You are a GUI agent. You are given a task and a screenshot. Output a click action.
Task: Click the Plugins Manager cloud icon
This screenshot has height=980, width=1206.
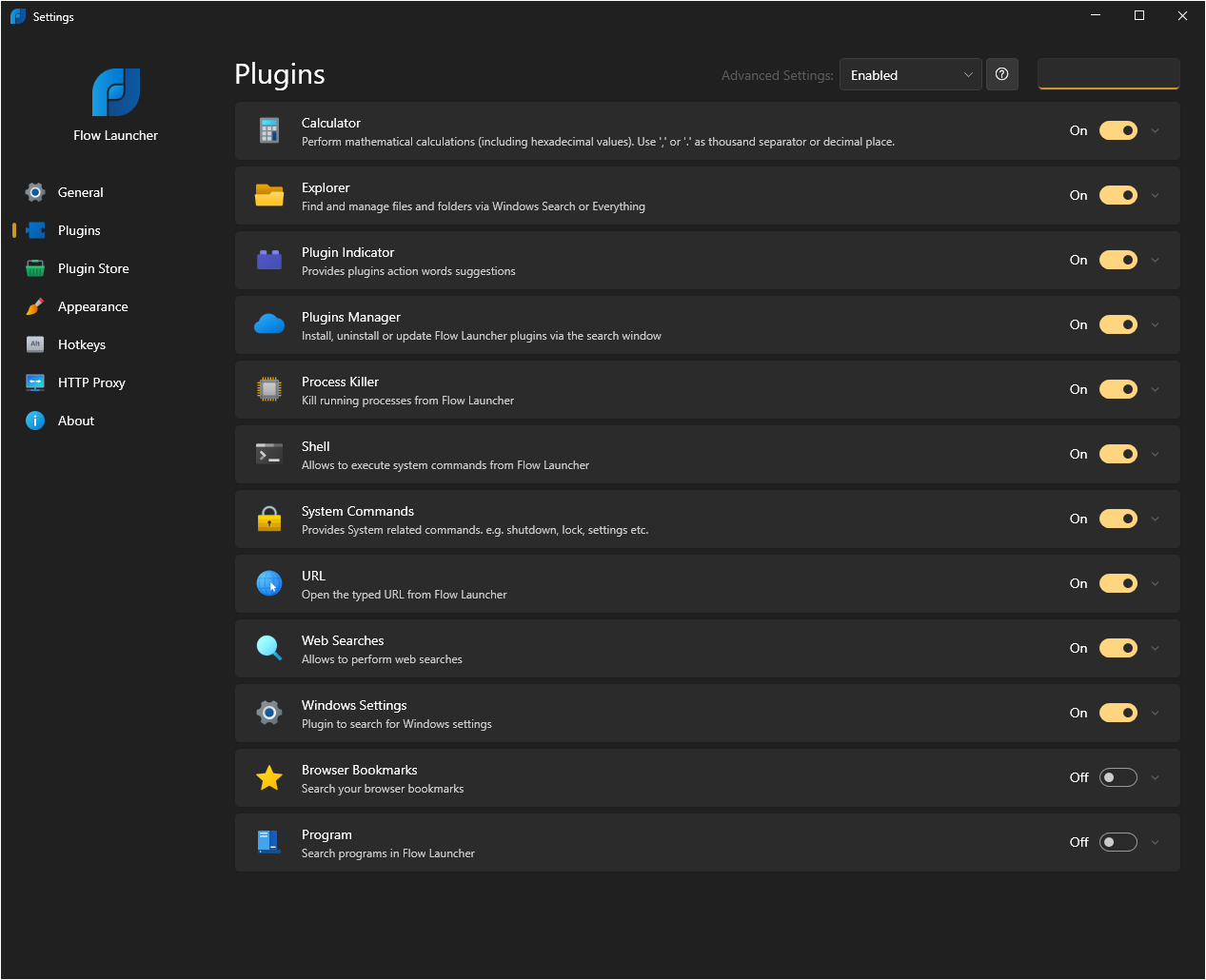coord(269,324)
